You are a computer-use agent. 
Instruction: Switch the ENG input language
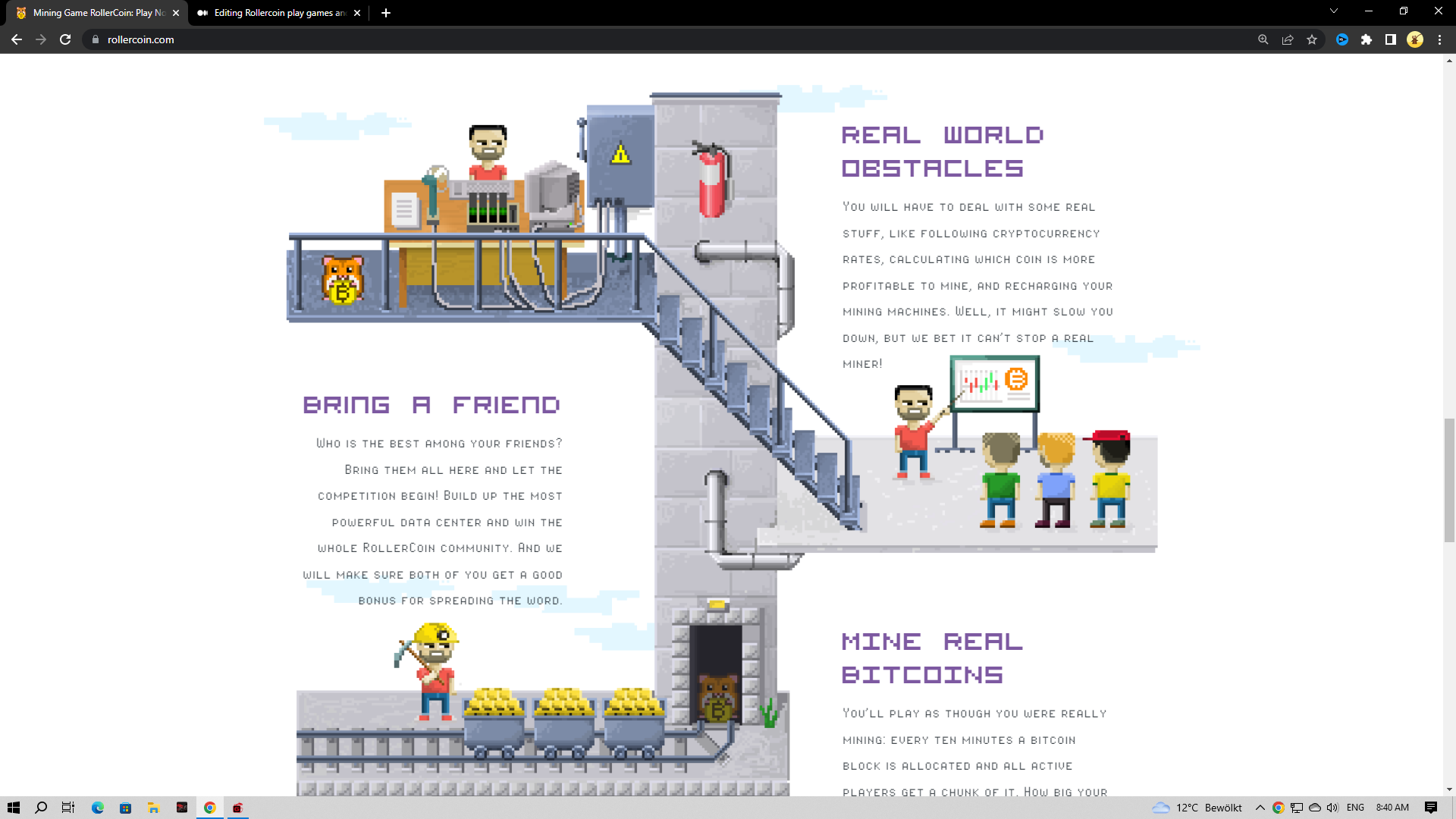(1355, 808)
